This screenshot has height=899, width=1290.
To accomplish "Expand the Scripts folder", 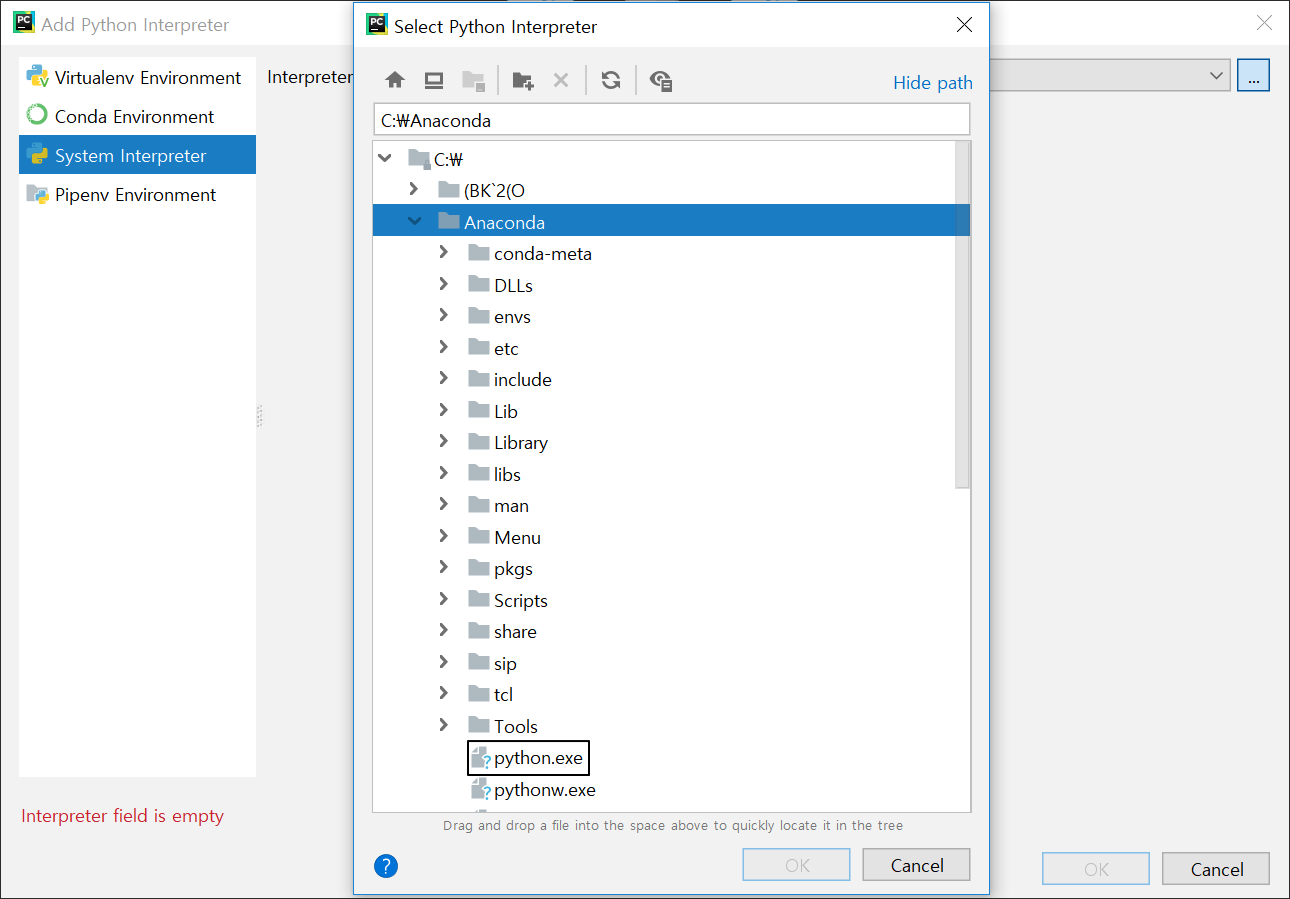I will [443, 600].
